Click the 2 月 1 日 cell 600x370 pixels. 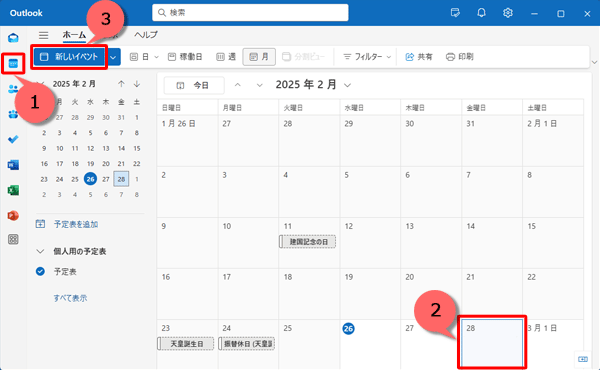(553, 140)
